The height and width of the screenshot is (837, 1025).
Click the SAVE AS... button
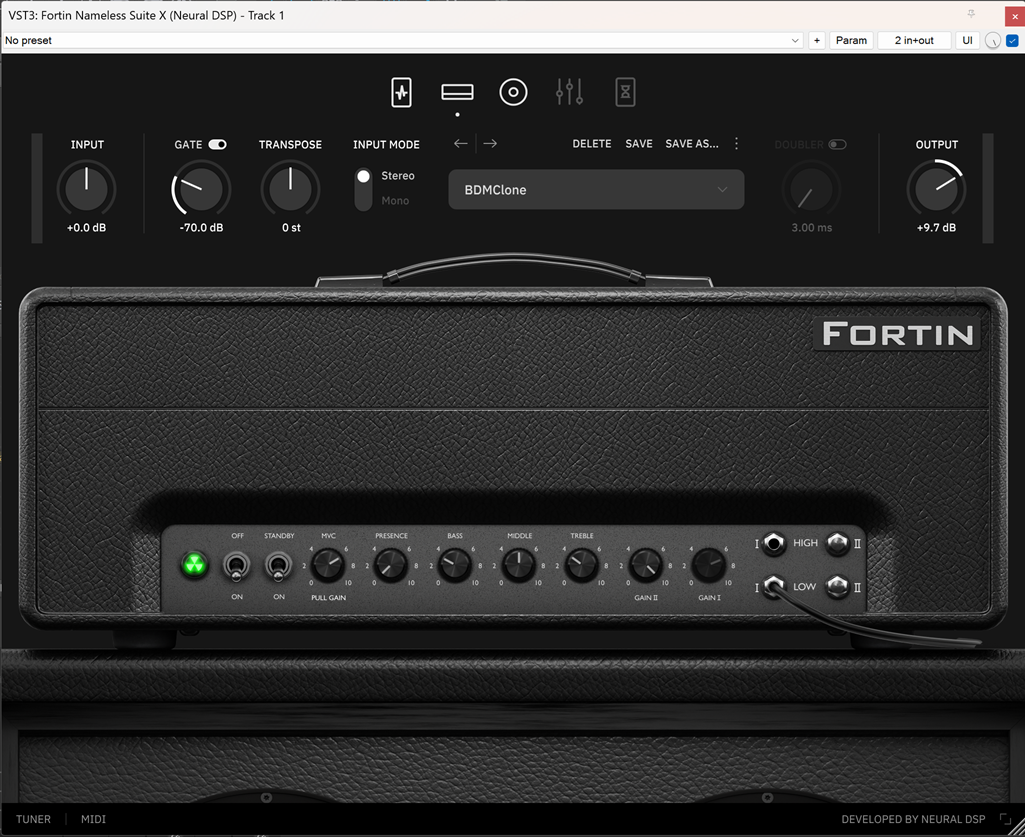tap(692, 144)
